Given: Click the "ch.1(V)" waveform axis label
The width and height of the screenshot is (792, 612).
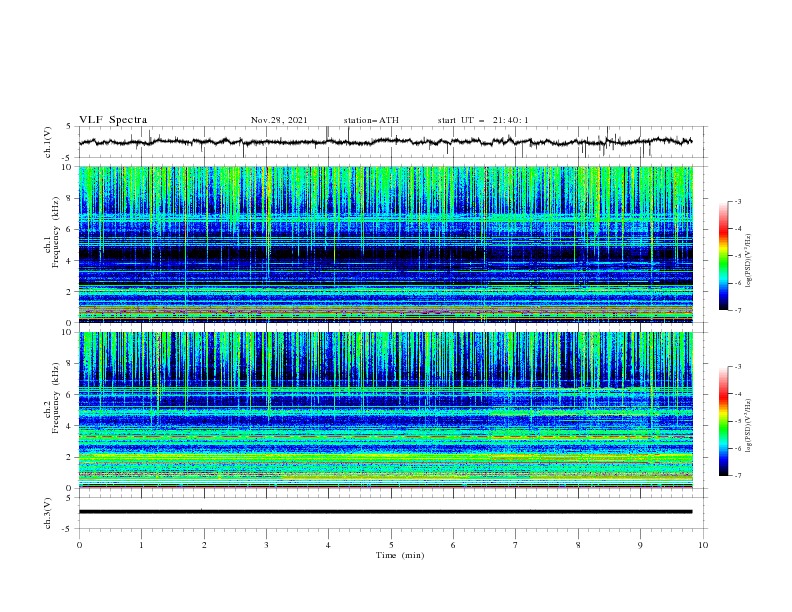Looking at the screenshot, I should pyautogui.click(x=48, y=142).
